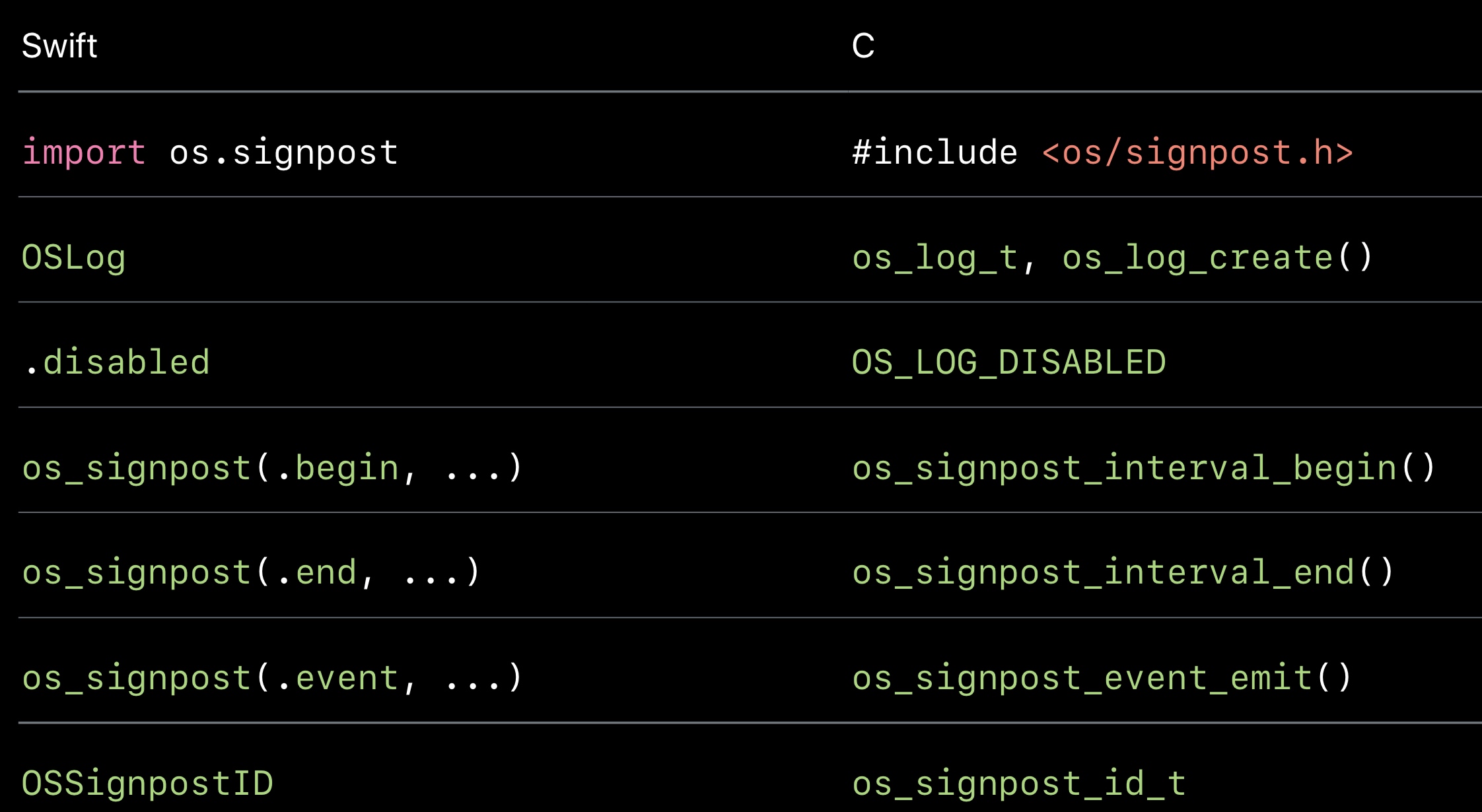Screen dimensions: 1482x812
Task: Click the OS_LOG_DISABLED constant
Action: tap(1008, 362)
